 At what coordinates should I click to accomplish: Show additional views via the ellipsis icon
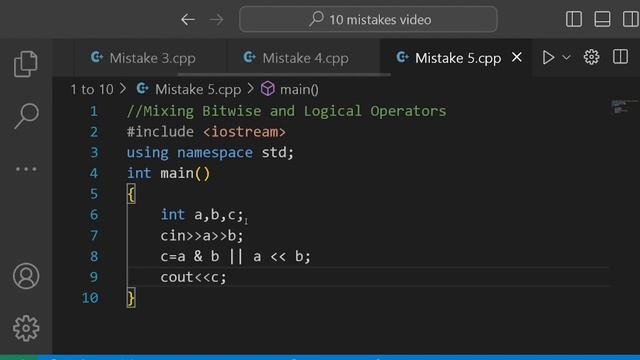pyautogui.click(x=26, y=169)
